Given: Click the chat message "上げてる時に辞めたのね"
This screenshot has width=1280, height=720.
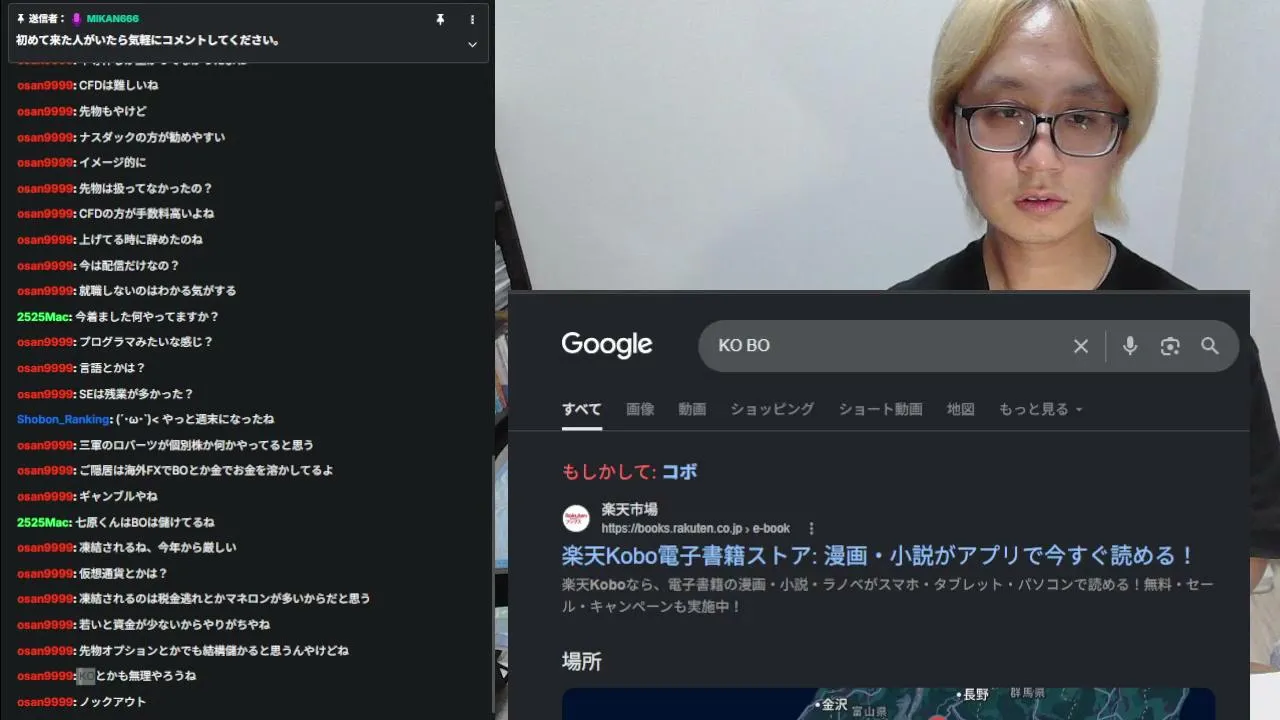Looking at the screenshot, I should (x=140, y=240).
